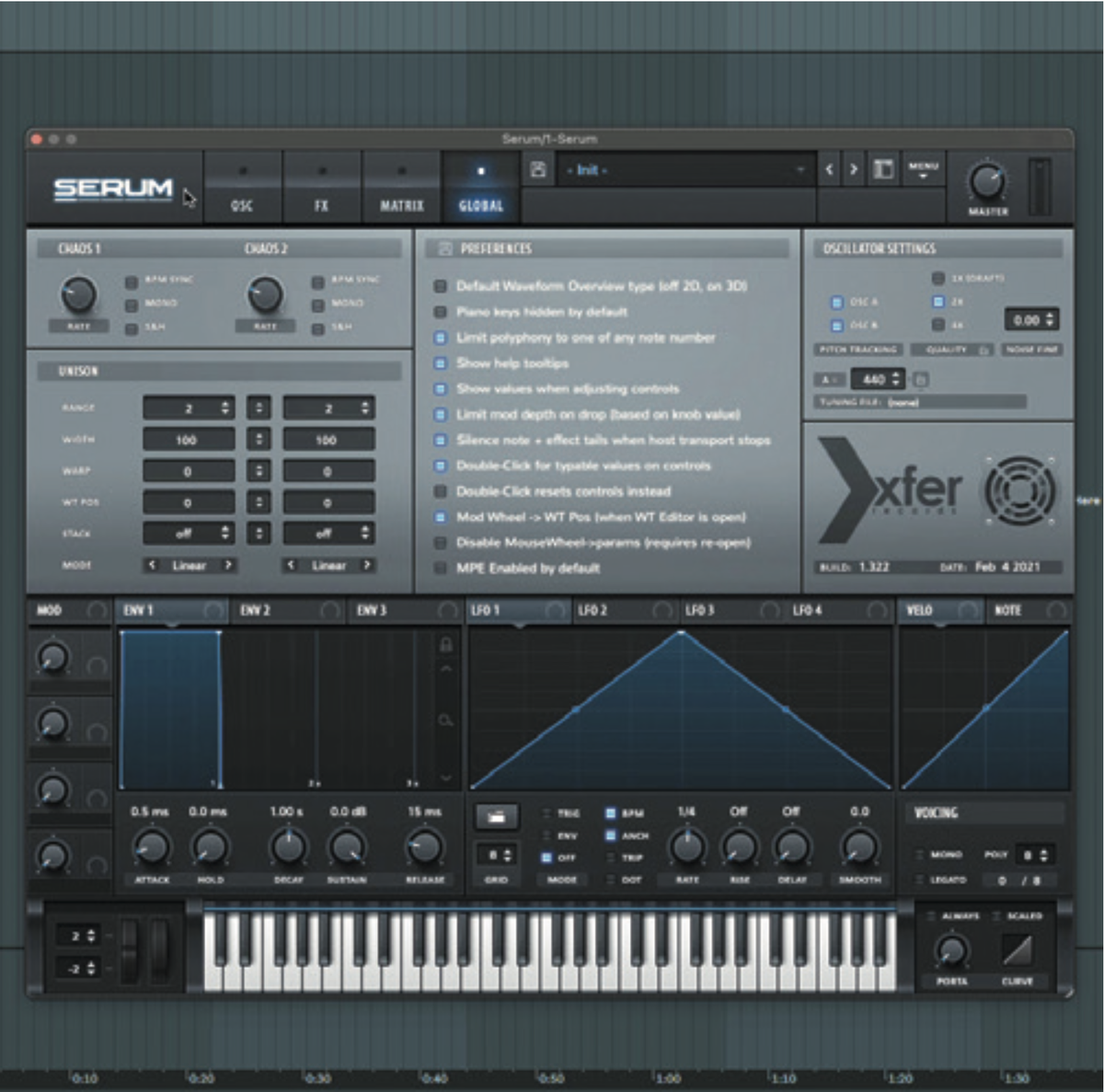The width and height of the screenshot is (1104, 1092).
Task: Select the NOTE tab
Action: click(x=1029, y=610)
